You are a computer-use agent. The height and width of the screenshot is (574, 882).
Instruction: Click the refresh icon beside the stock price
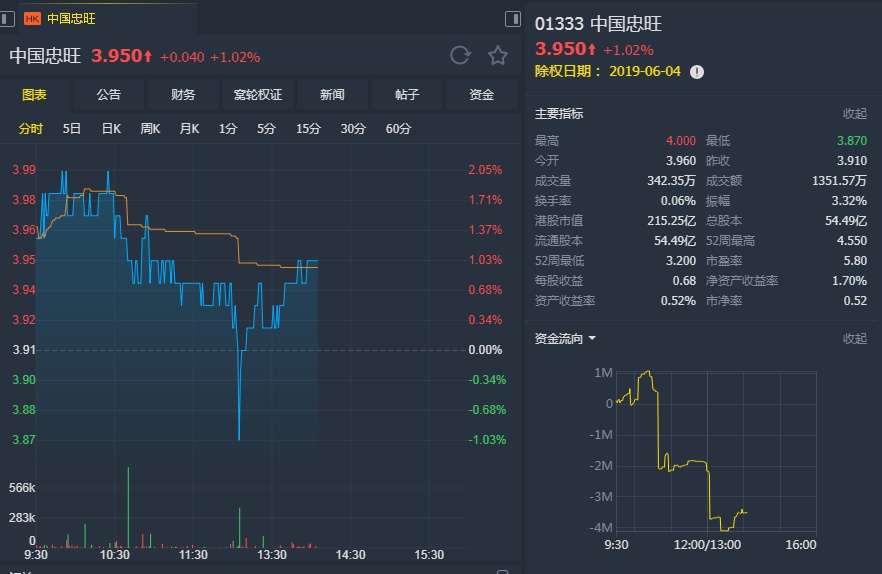460,55
